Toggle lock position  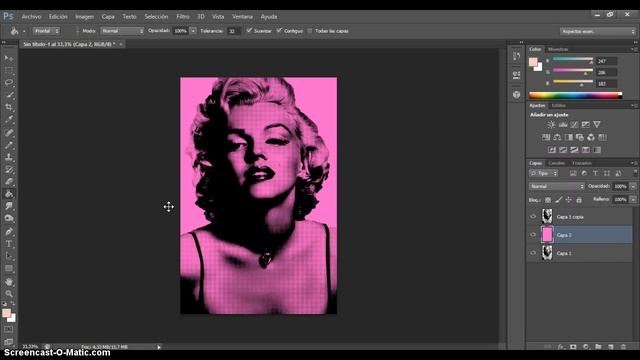(569, 200)
